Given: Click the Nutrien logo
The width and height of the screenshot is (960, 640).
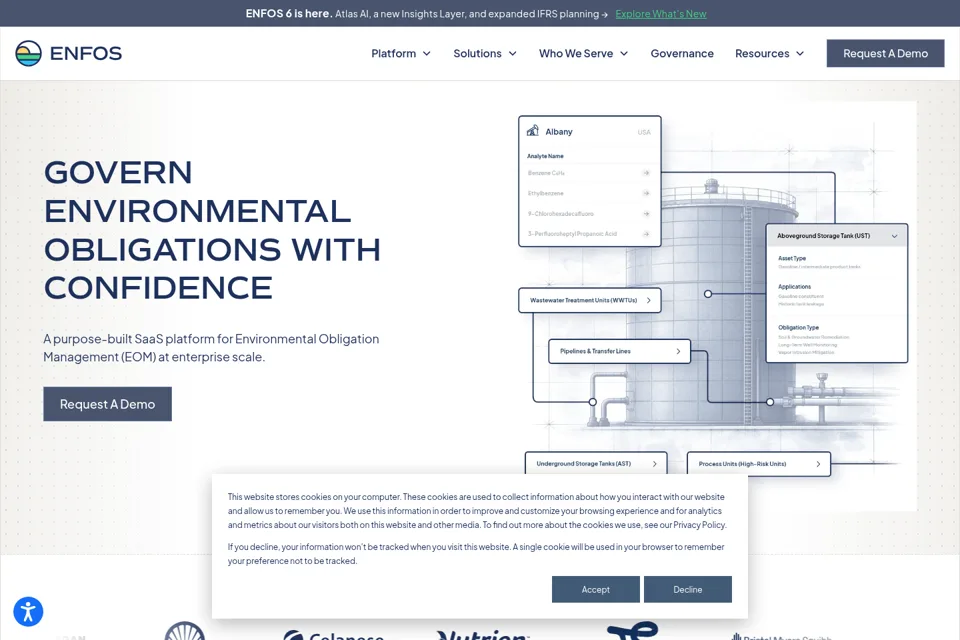Looking at the screenshot, I should pyautogui.click(x=482, y=634).
